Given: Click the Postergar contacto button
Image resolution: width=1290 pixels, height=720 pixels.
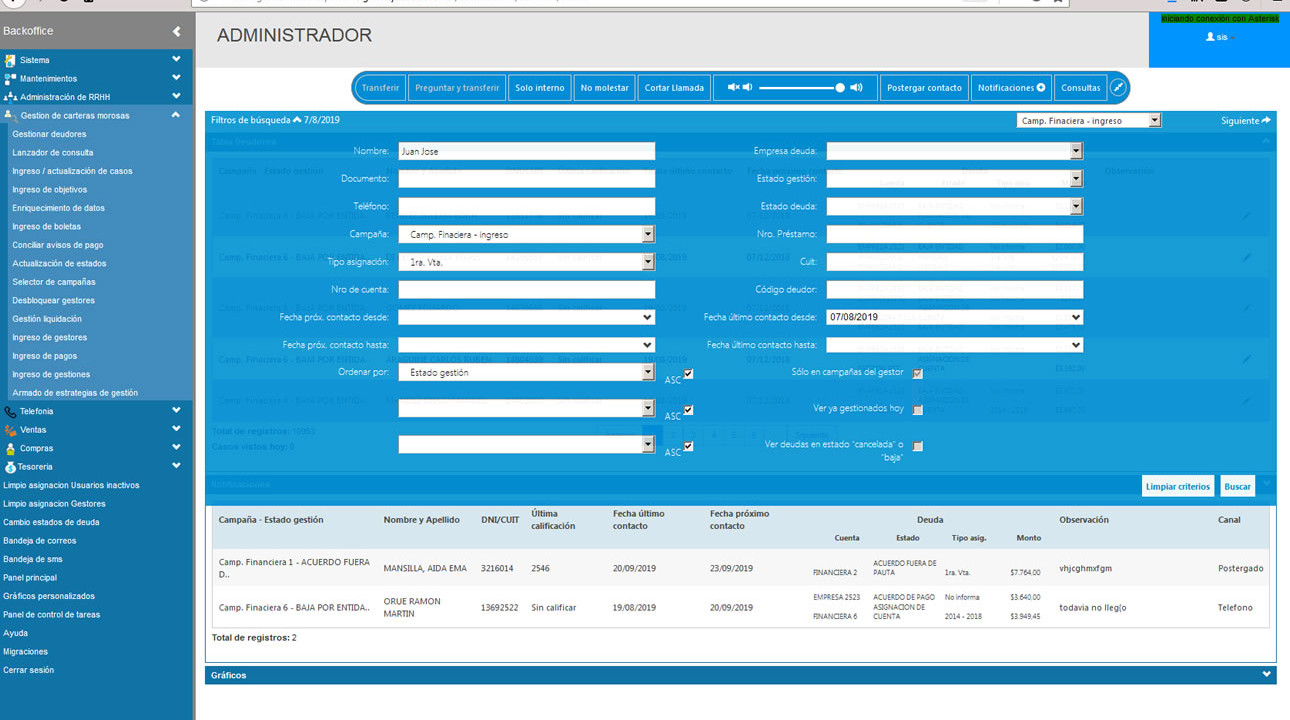Looking at the screenshot, I should coord(924,88).
